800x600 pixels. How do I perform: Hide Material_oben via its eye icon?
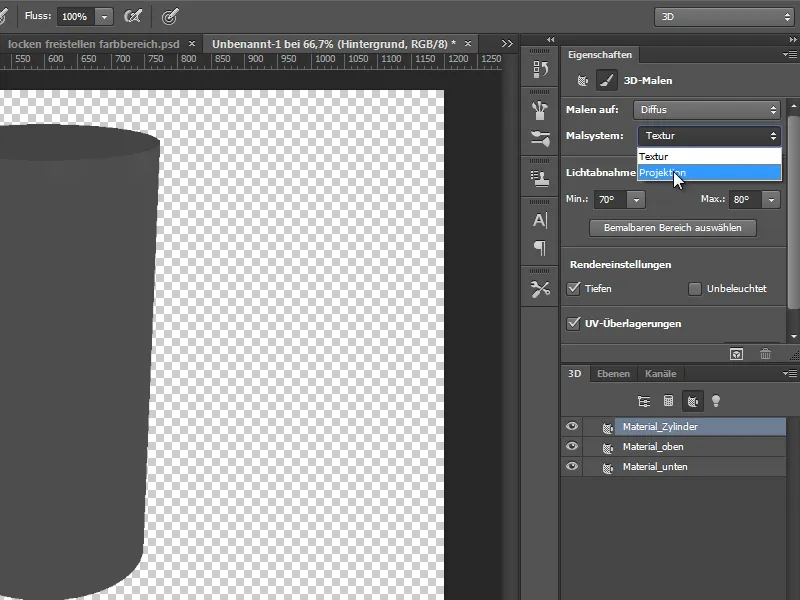point(572,446)
